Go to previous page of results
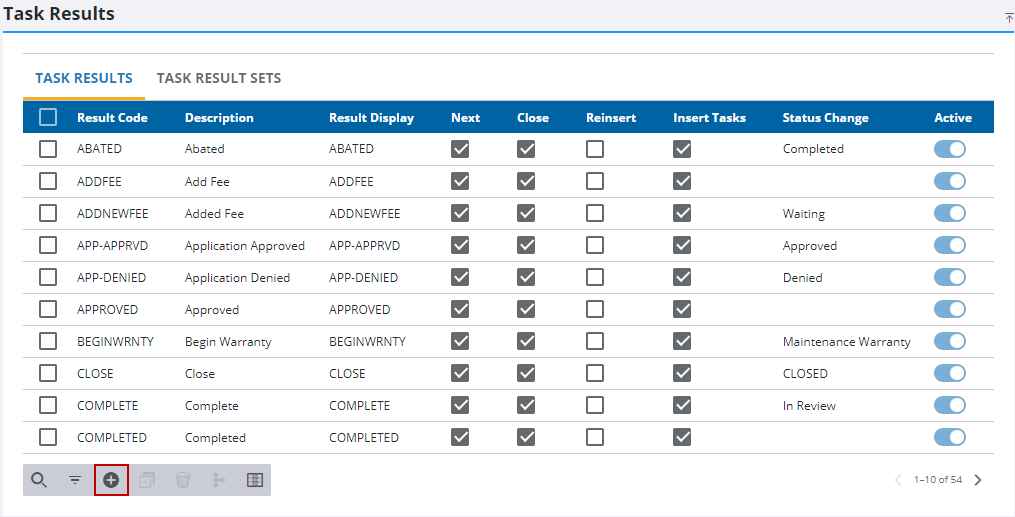 [897, 480]
